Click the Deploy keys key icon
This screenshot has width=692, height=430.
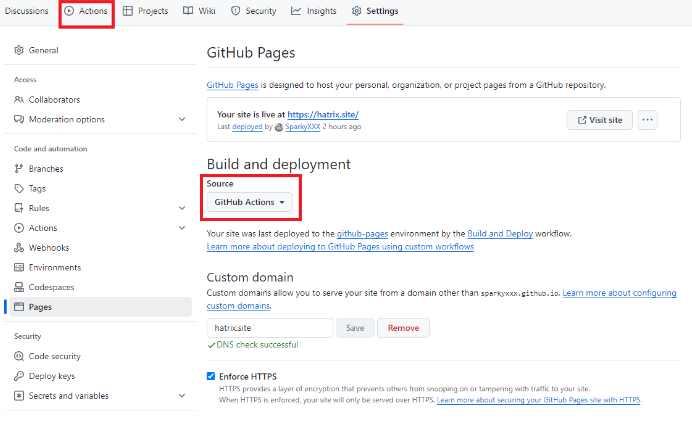tap(19, 376)
